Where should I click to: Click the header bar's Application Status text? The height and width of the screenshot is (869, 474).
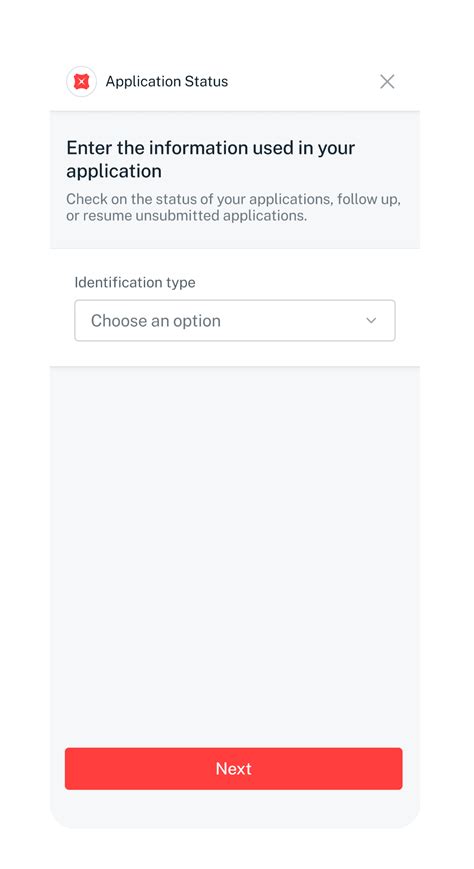pos(167,81)
